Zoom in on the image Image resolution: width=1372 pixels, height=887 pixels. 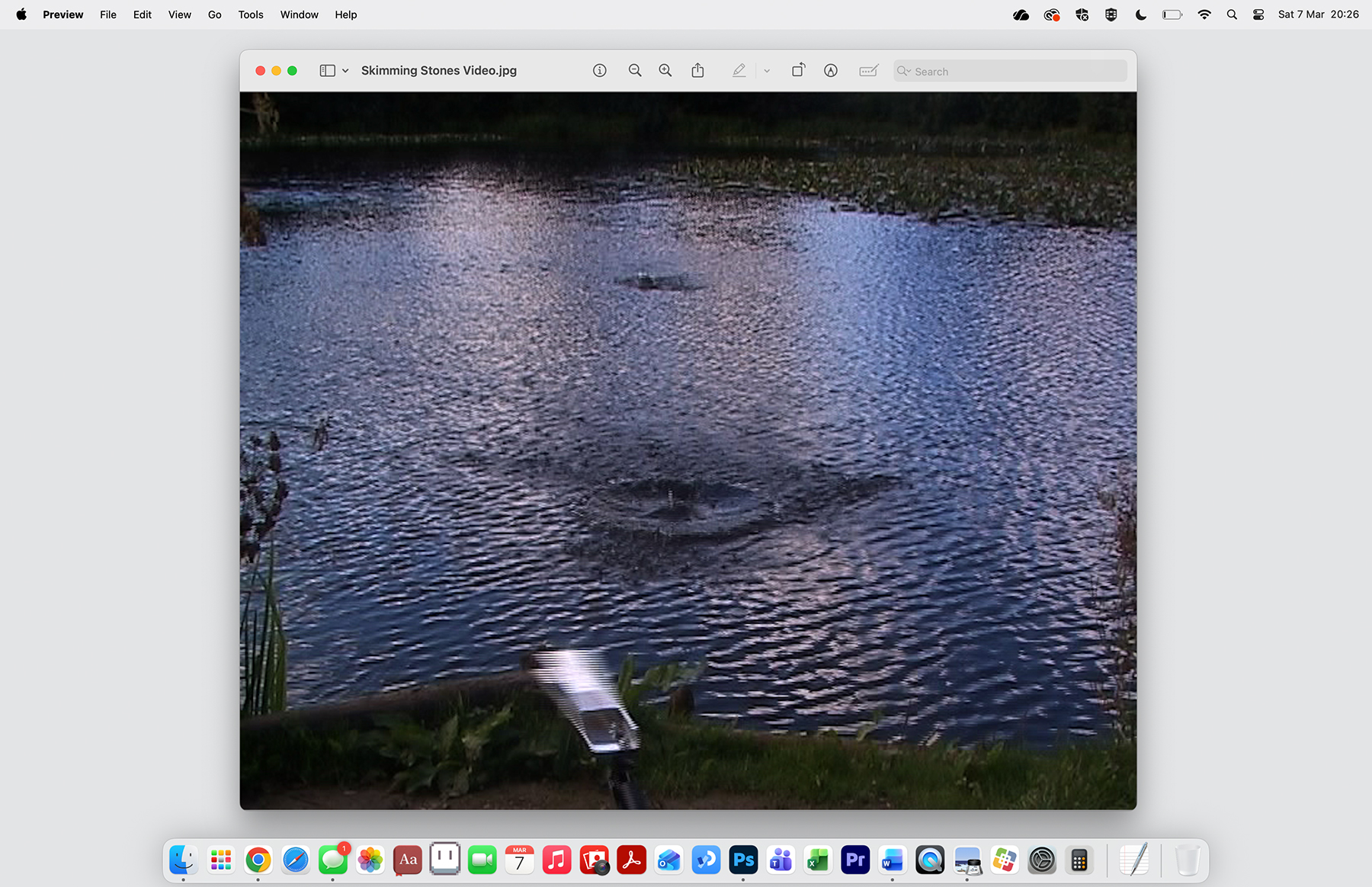(665, 70)
